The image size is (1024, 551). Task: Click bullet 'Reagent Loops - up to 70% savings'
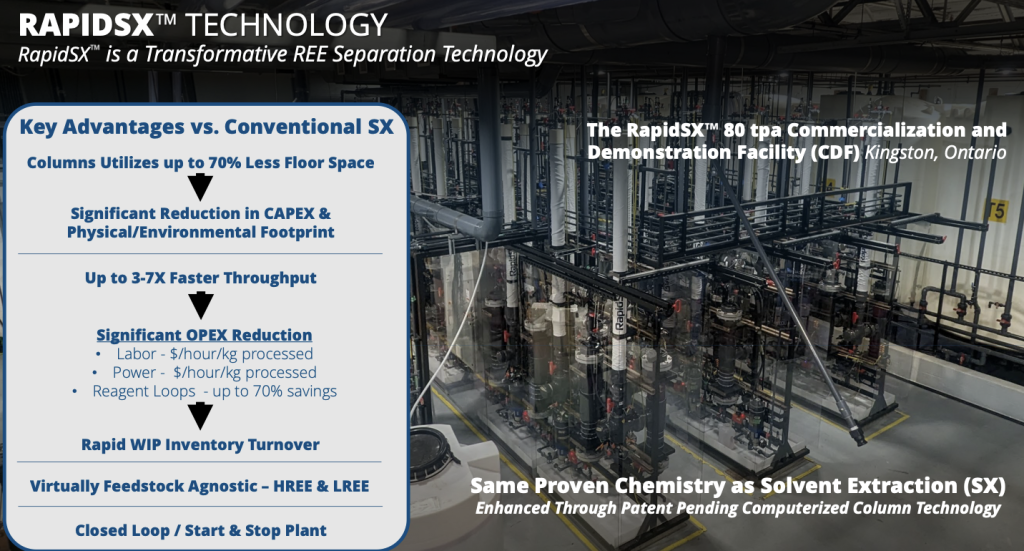[x=204, y=392]
